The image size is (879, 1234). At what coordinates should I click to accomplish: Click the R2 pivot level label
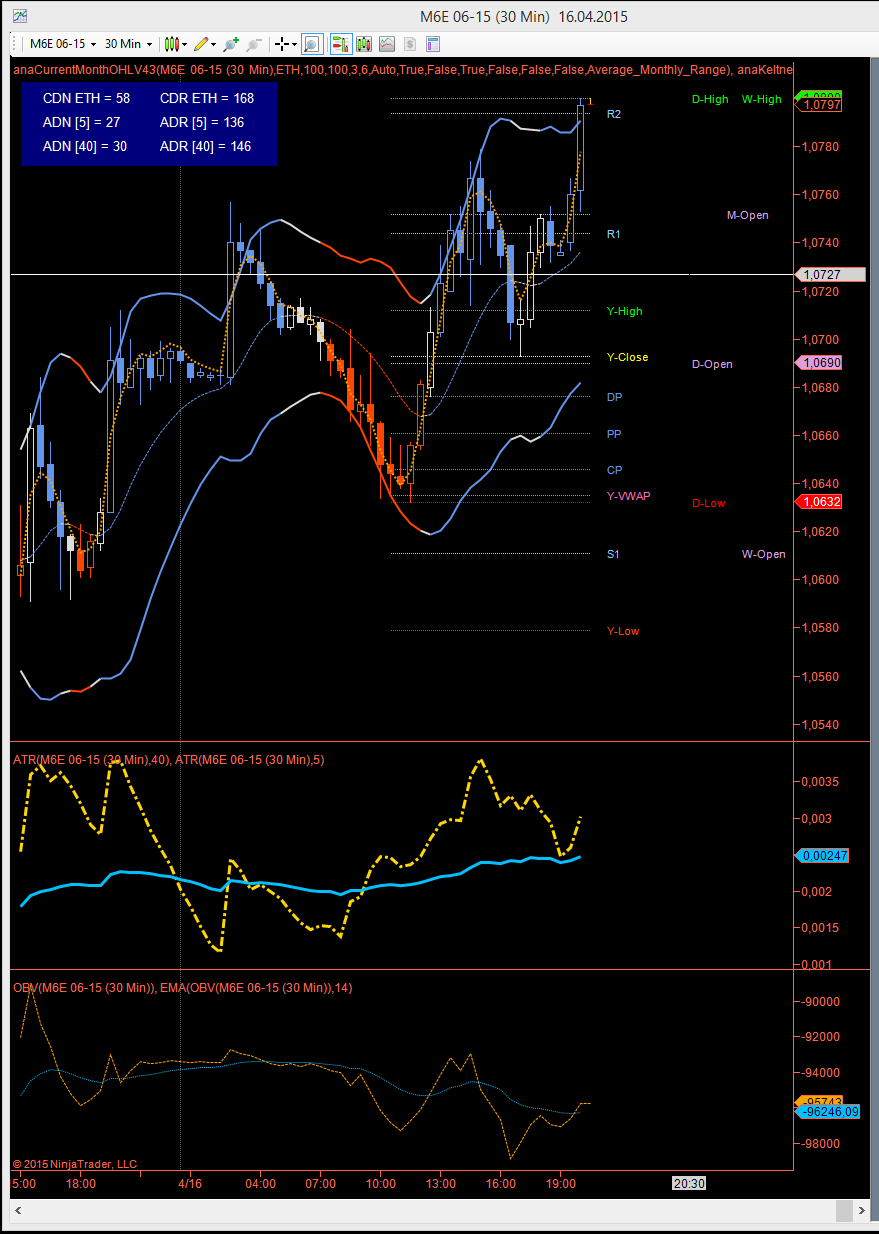[x=614, y=114]
